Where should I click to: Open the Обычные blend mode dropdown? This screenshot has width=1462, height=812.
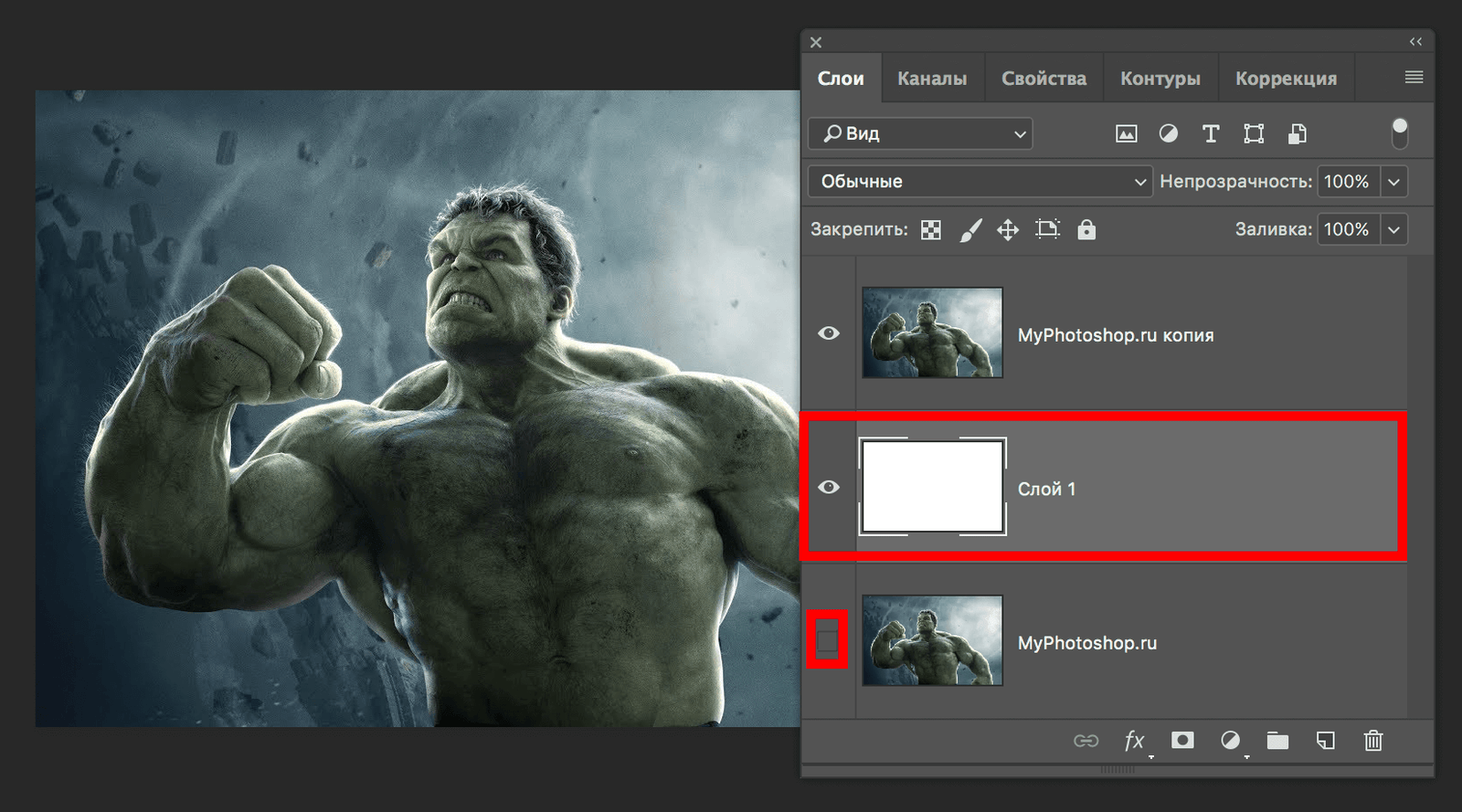(980, 182)
